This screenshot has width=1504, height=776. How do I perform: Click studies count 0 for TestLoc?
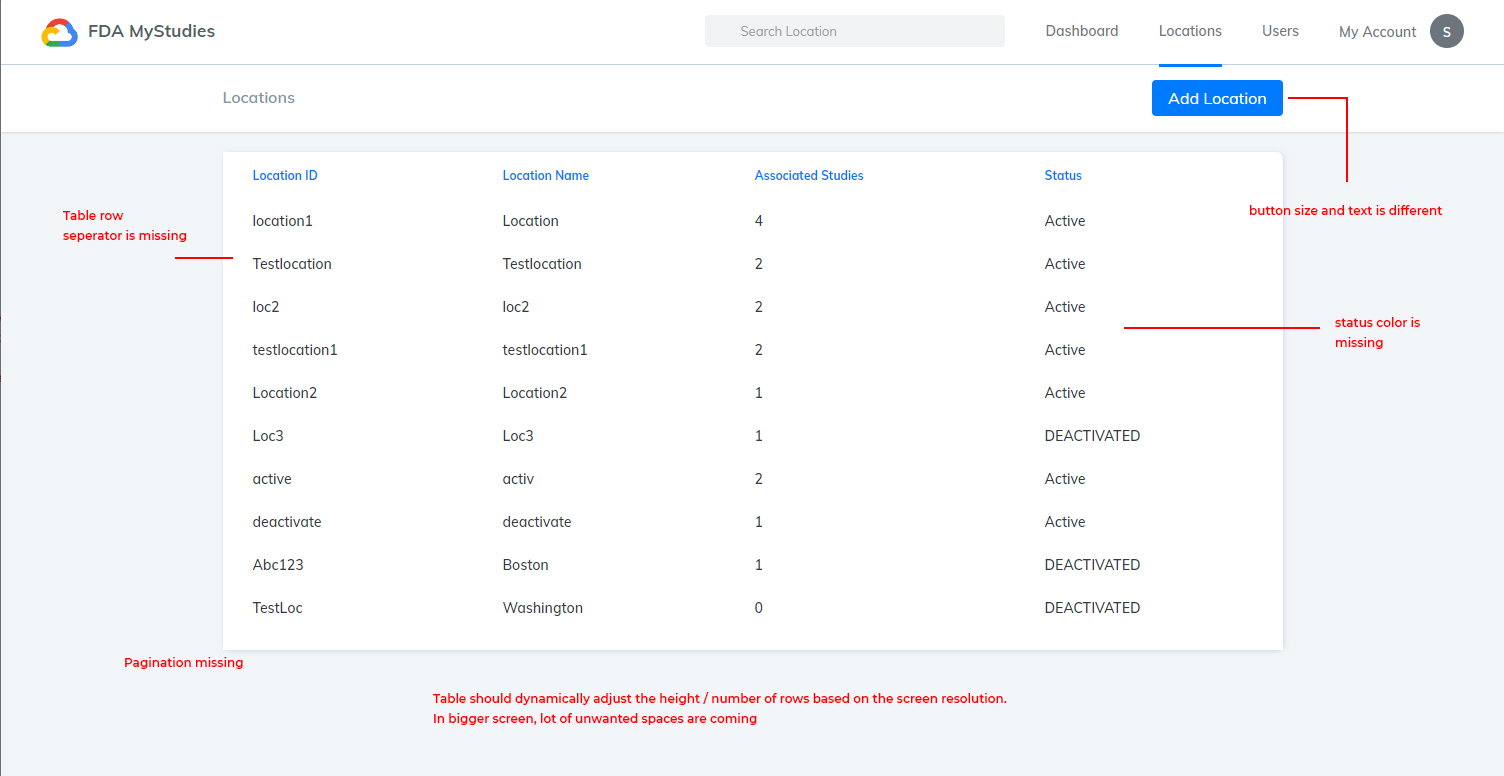pyautogui.click(x=759, y=608)
